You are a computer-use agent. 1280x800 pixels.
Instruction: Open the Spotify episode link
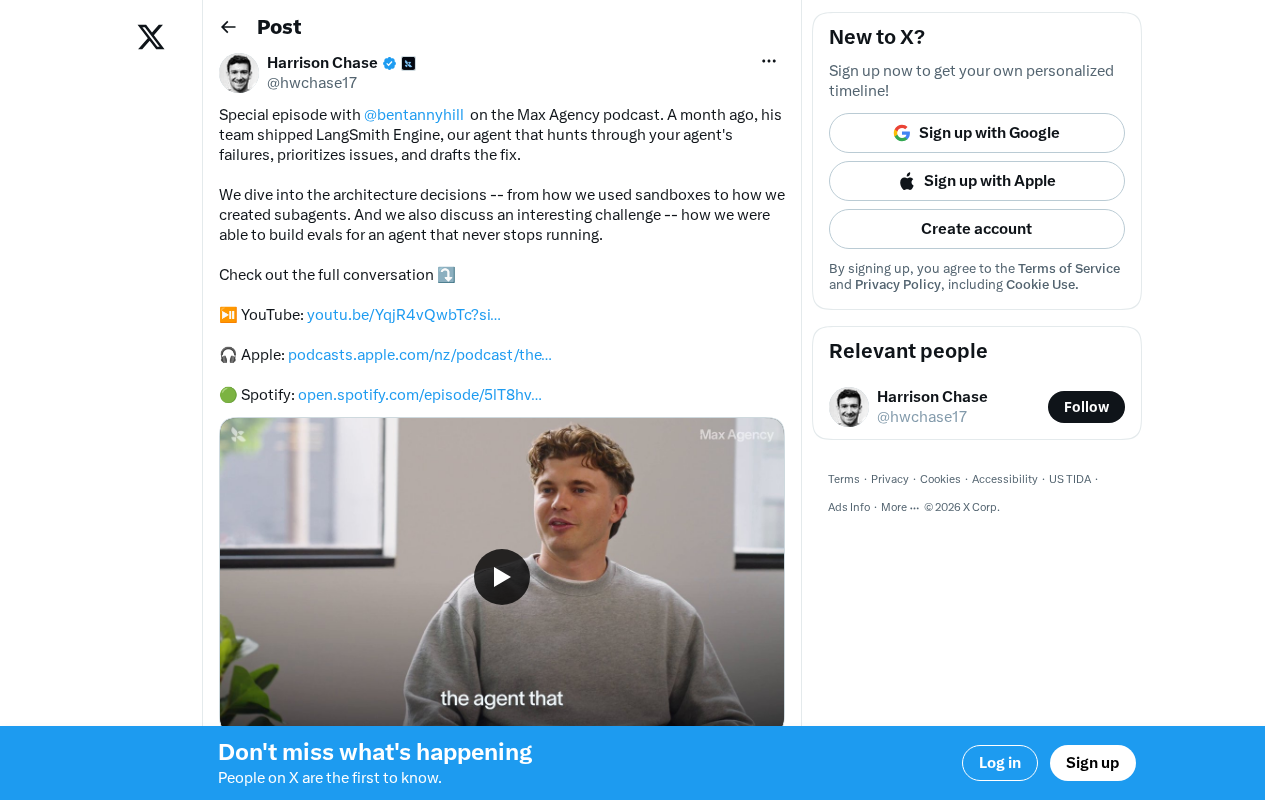tap(420, 395)
